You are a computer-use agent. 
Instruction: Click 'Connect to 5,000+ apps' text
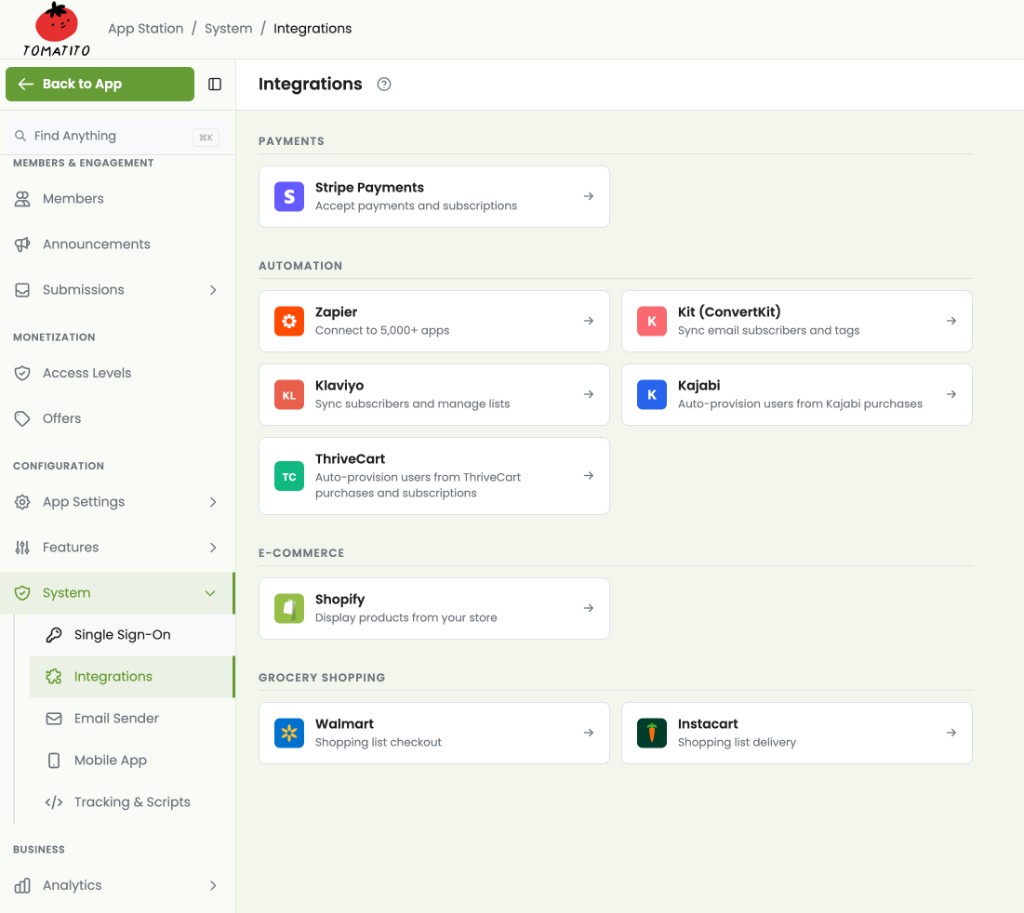point(382,330)
